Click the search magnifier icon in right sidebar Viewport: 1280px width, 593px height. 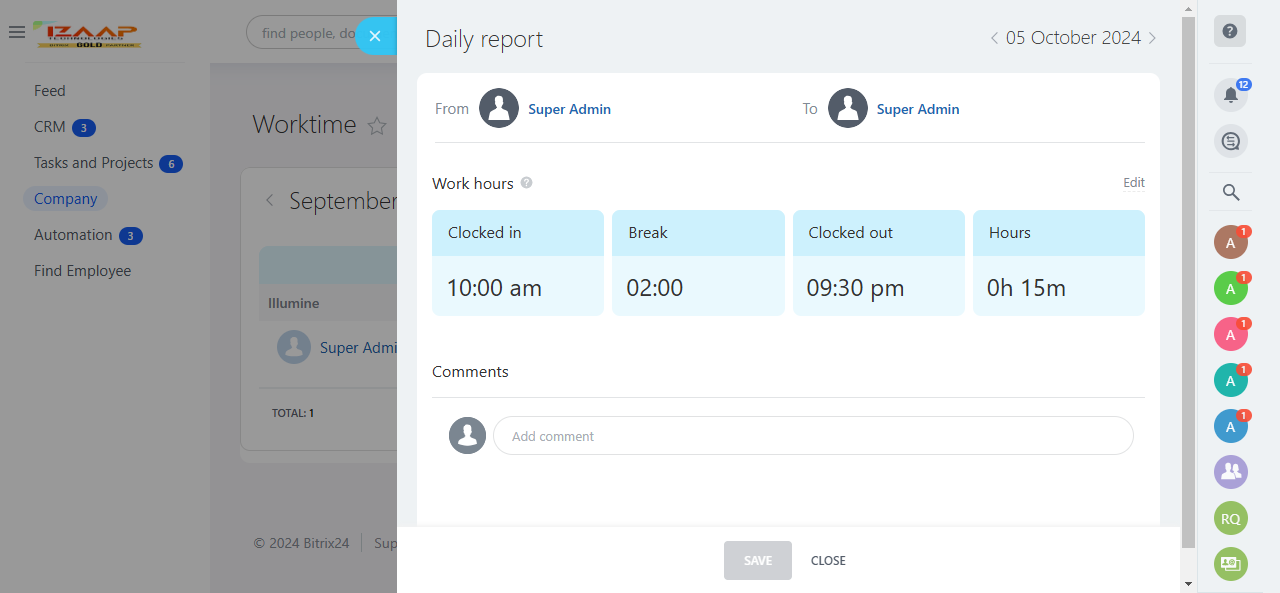[1231, 193]
